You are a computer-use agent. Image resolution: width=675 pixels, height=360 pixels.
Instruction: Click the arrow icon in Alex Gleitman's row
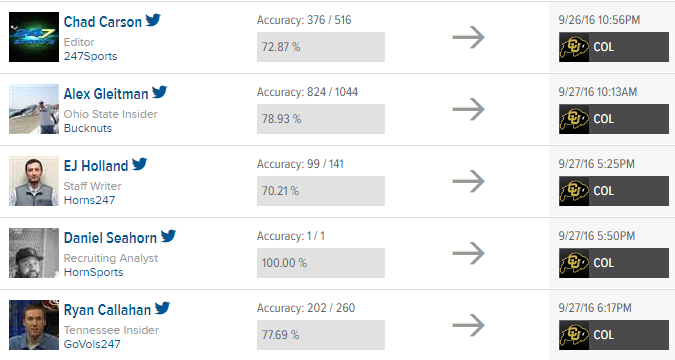(469, 109)
